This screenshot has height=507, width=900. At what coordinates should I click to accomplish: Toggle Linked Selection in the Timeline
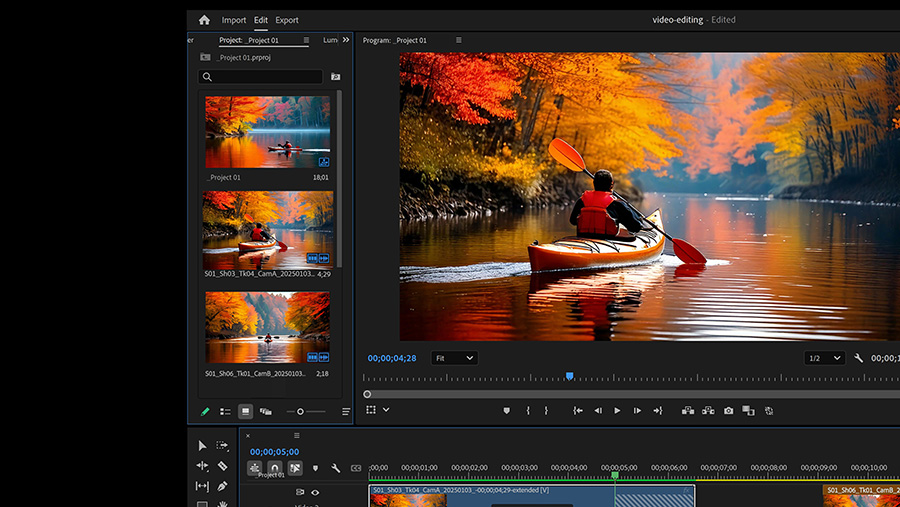click(x=295, y=468)
